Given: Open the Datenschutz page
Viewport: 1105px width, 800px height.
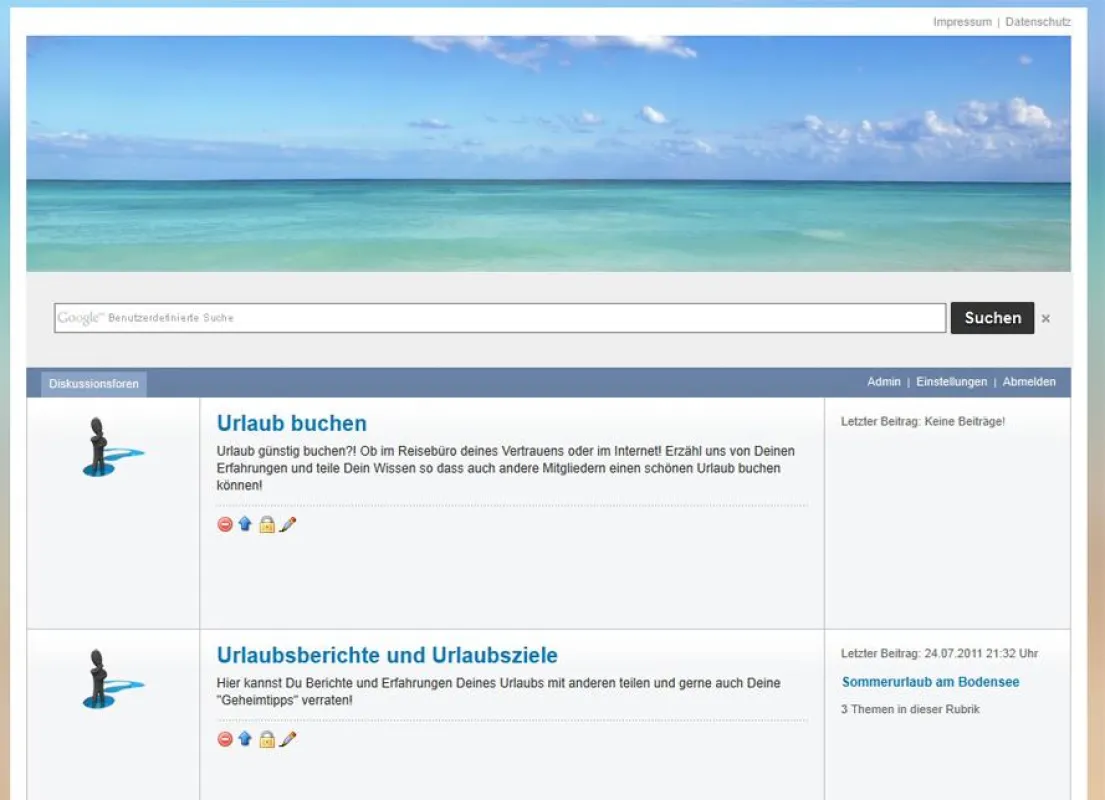Looking at the screenshot, I should click(1038, 22).
